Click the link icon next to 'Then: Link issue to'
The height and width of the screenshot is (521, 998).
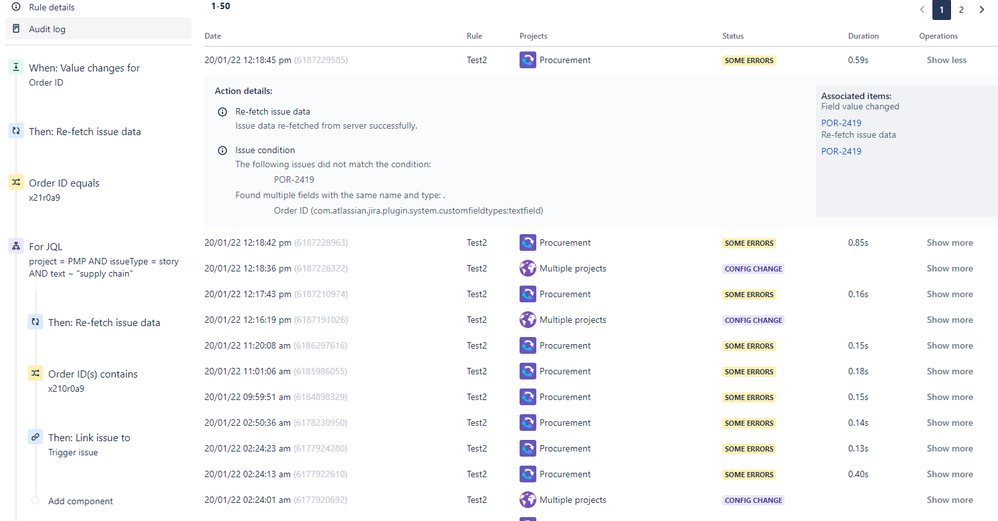(x=36, y=437)
